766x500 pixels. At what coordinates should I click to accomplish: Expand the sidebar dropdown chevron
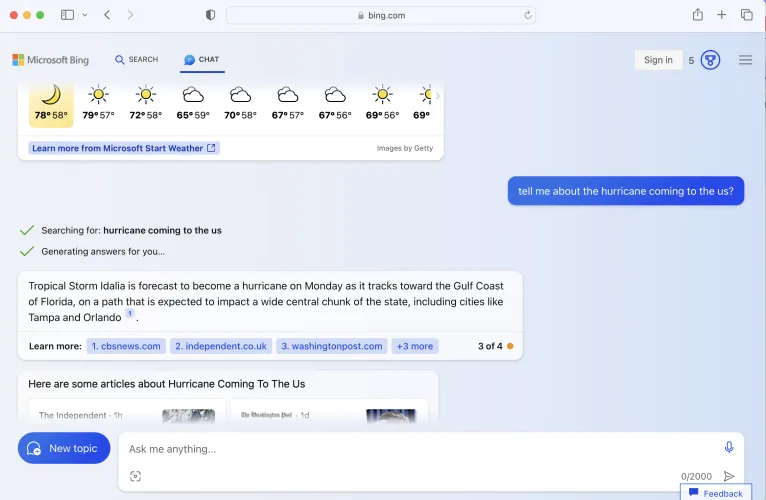[x=85, y=15]
